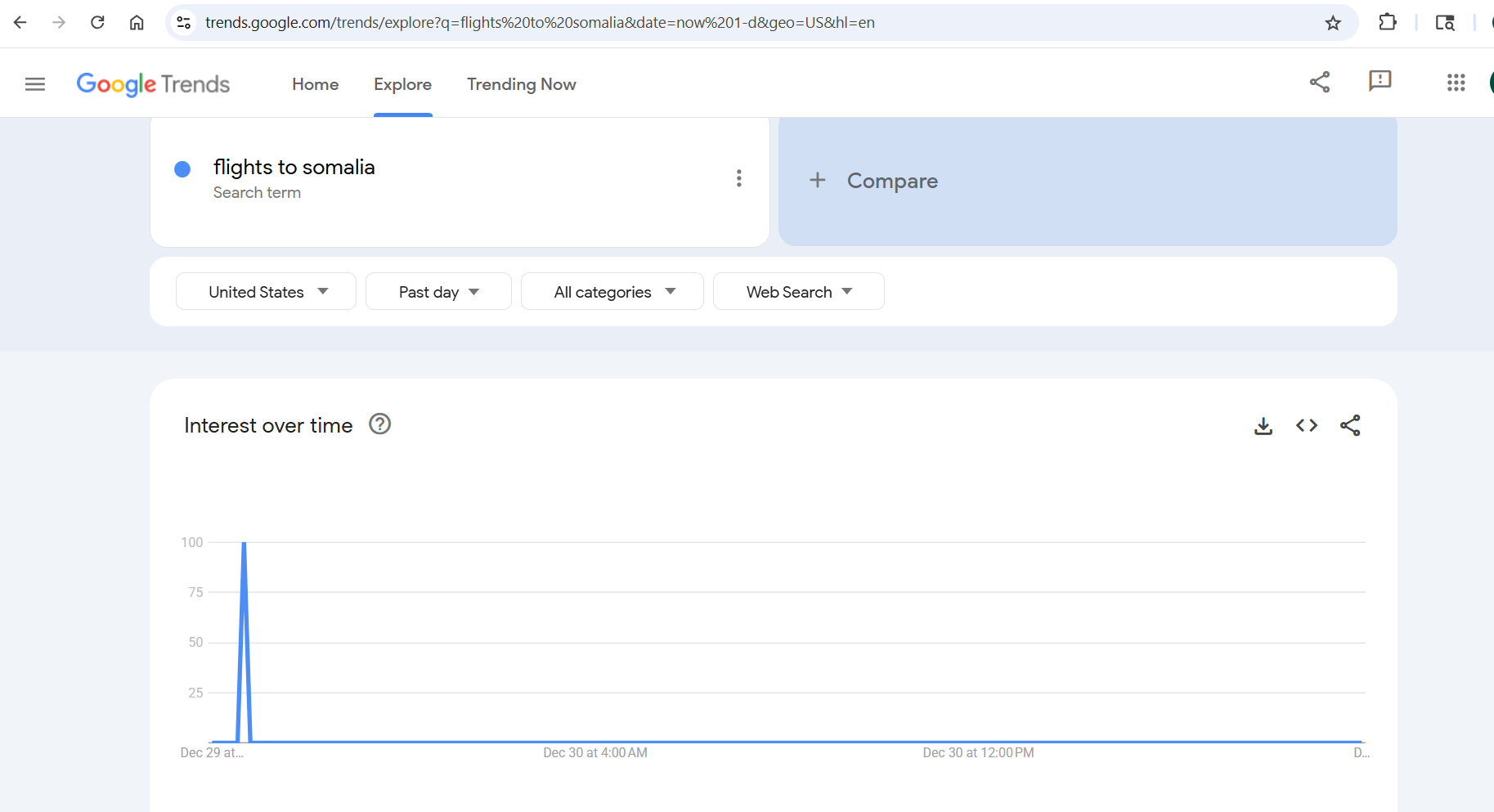The width and height of the screenshot is (1494, 812).
Task: Open the All categories dropdown
Action: (612, 291)
